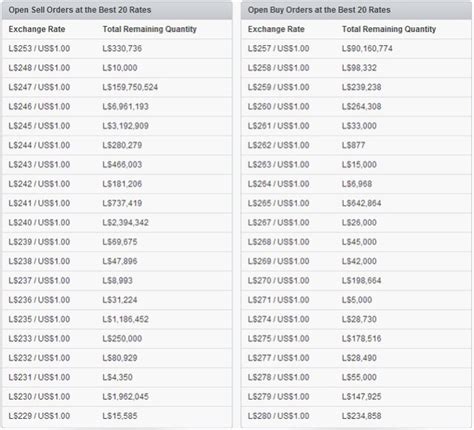This screenshot has width=474, height=430.
Task: Select the L$240 sell rate row
Action: [x=117, y=223]
